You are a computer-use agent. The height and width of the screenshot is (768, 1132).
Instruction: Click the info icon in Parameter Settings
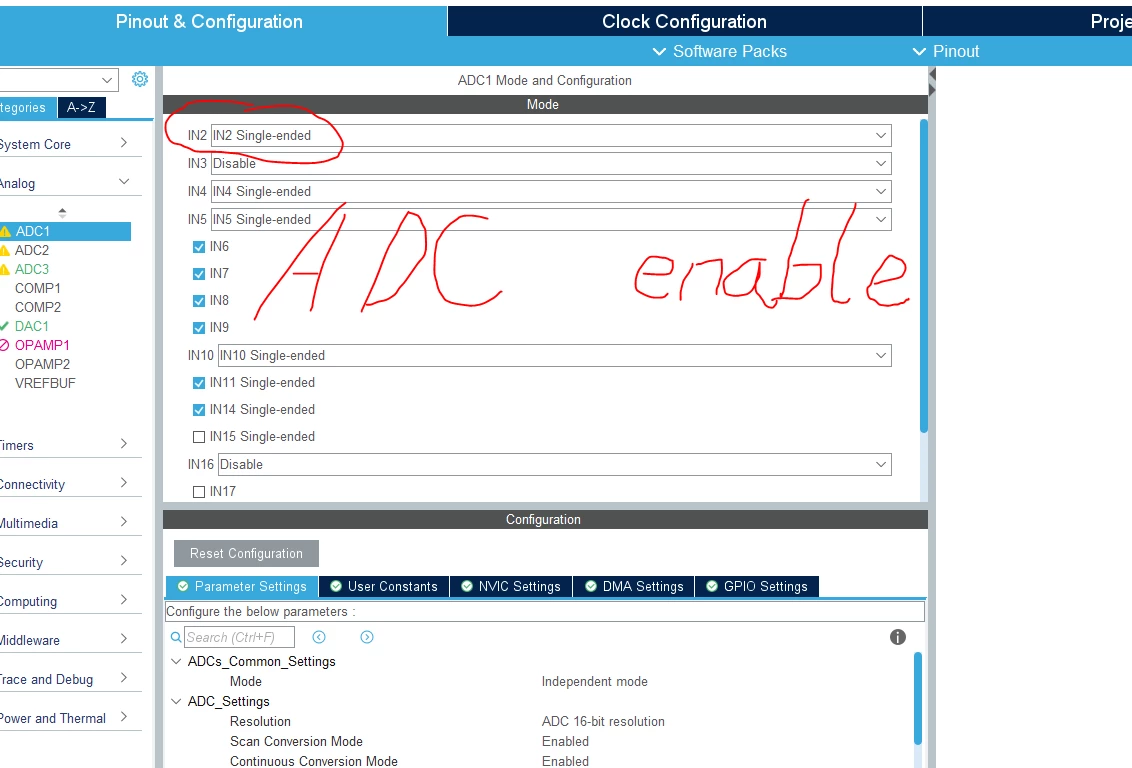click(897, 637)
